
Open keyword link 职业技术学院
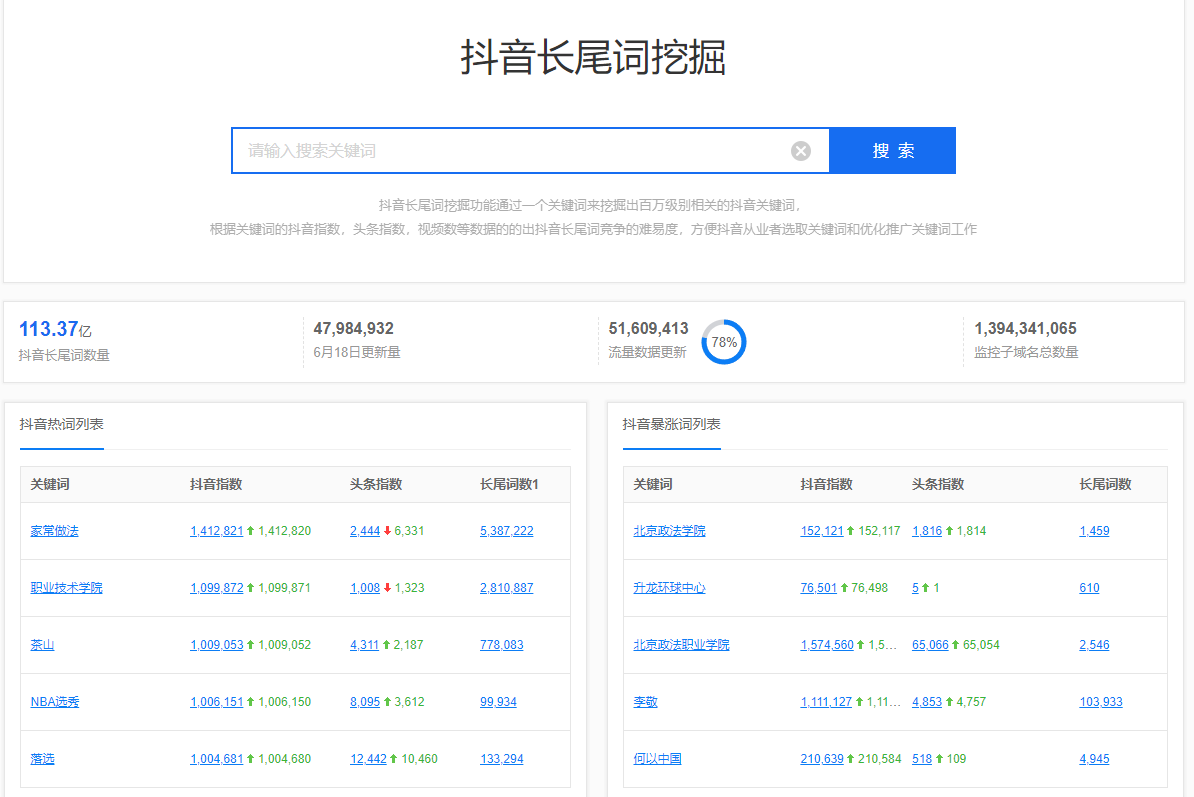[x=66, y=588]
